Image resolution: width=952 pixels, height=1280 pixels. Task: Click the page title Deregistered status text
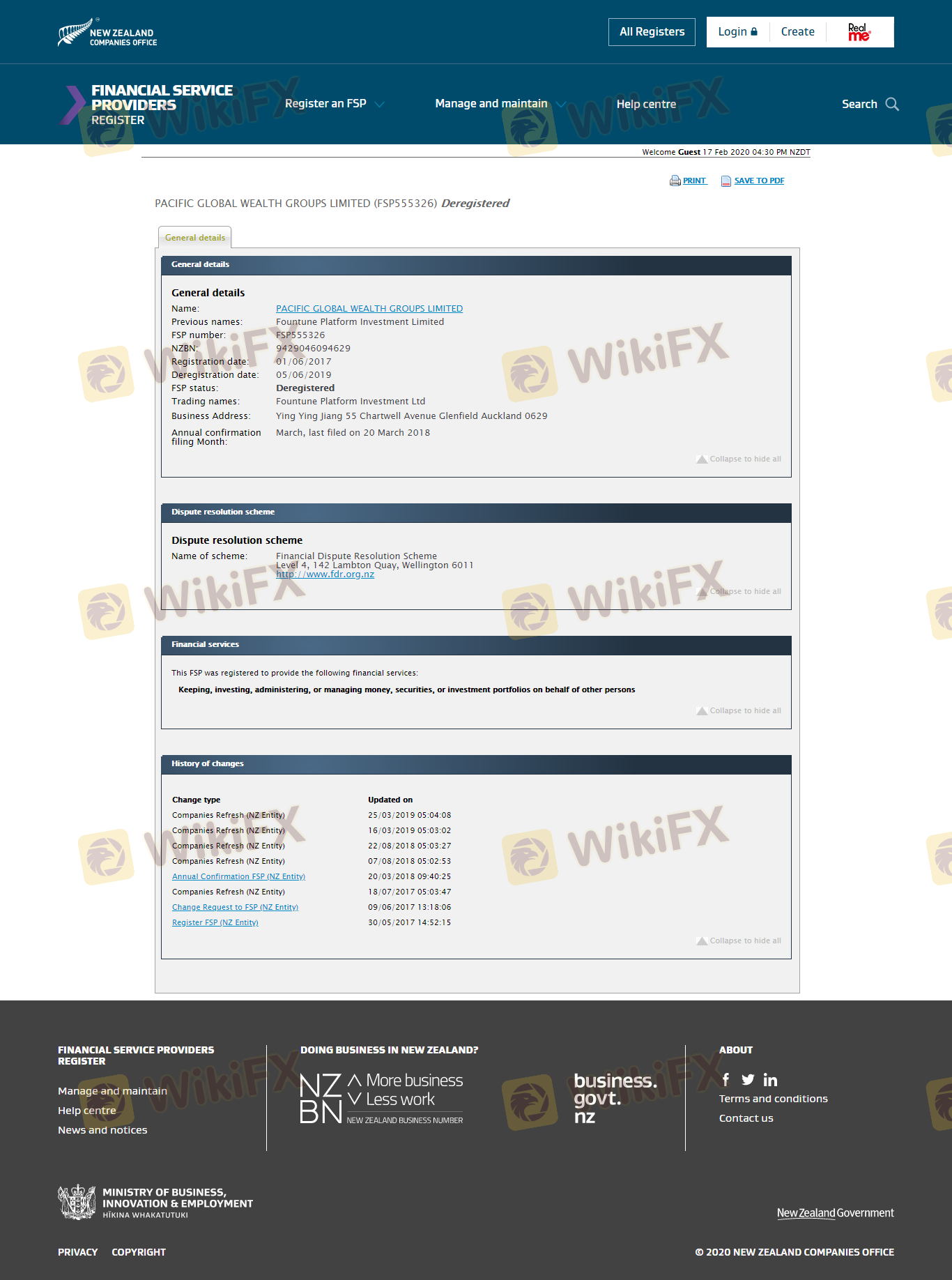[x=475, y=204]
